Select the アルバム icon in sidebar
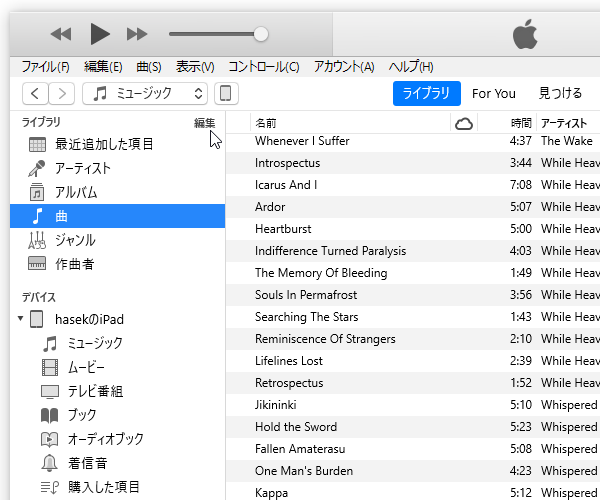 tap(37, 192)
